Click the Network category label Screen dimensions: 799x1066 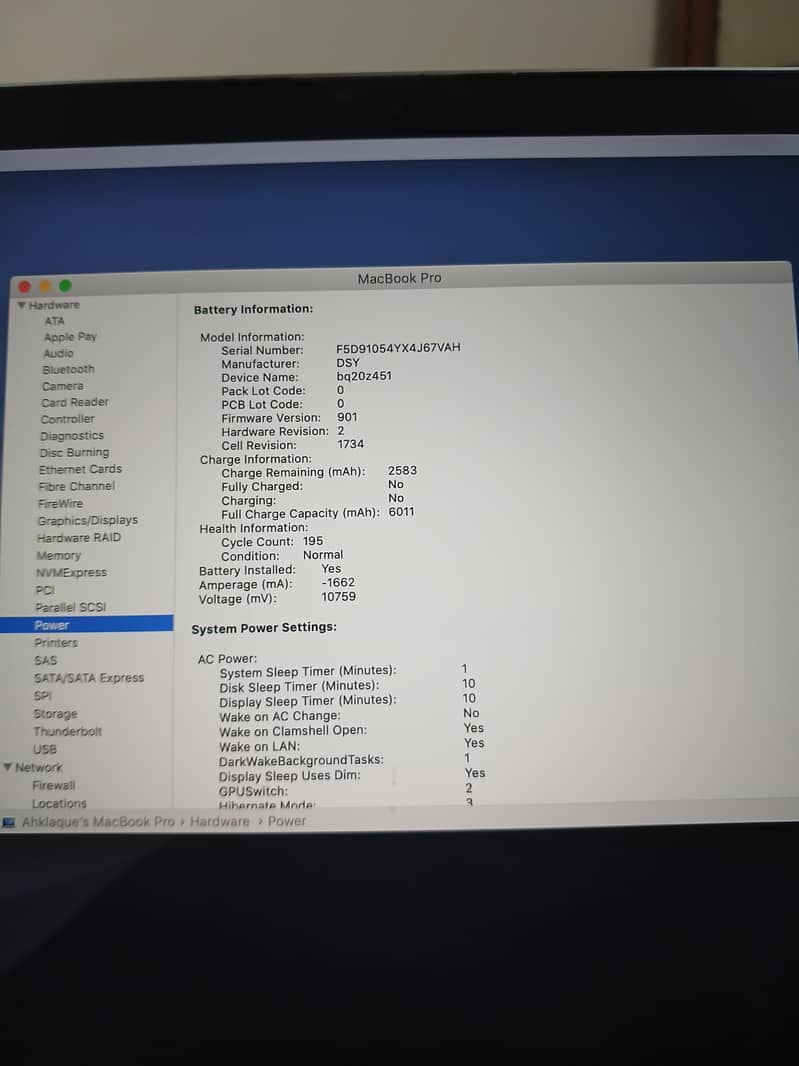(x=39, y=767)
